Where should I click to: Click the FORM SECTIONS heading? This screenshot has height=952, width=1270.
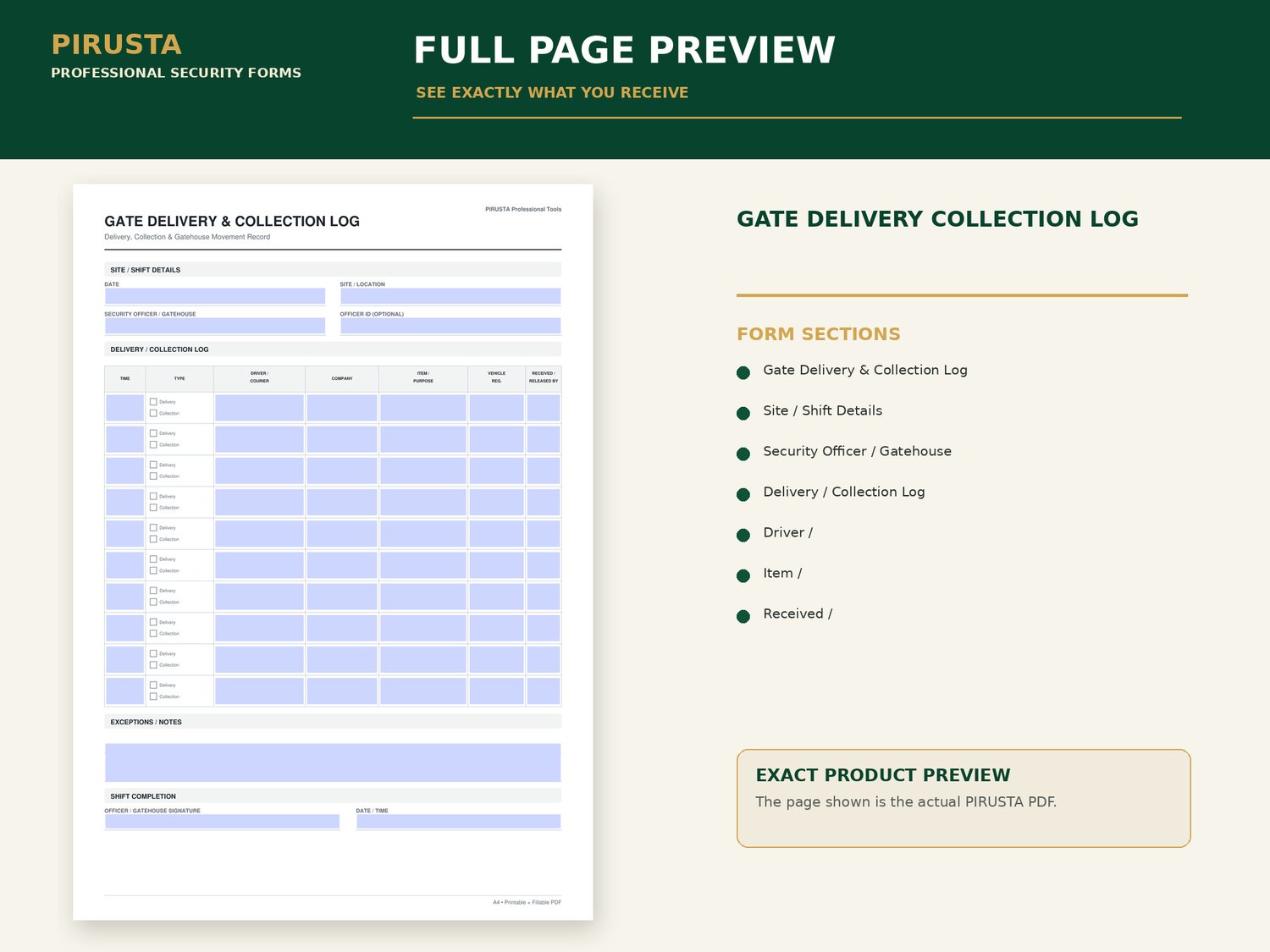[819, 334]
